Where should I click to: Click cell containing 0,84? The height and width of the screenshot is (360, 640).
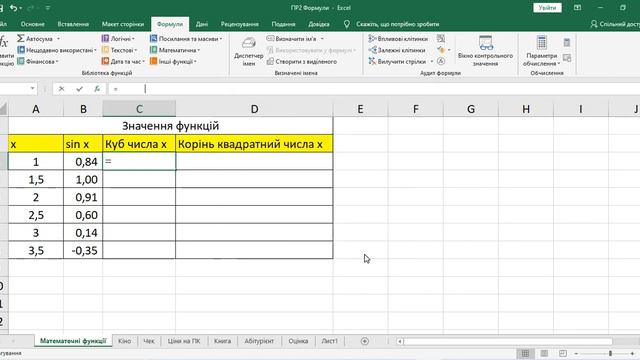point(83,162)
